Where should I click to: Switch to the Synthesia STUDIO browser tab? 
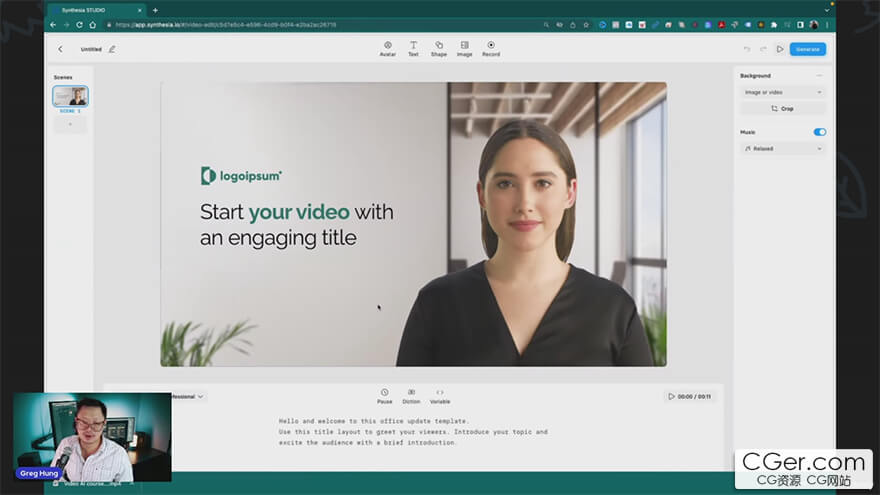92,10
